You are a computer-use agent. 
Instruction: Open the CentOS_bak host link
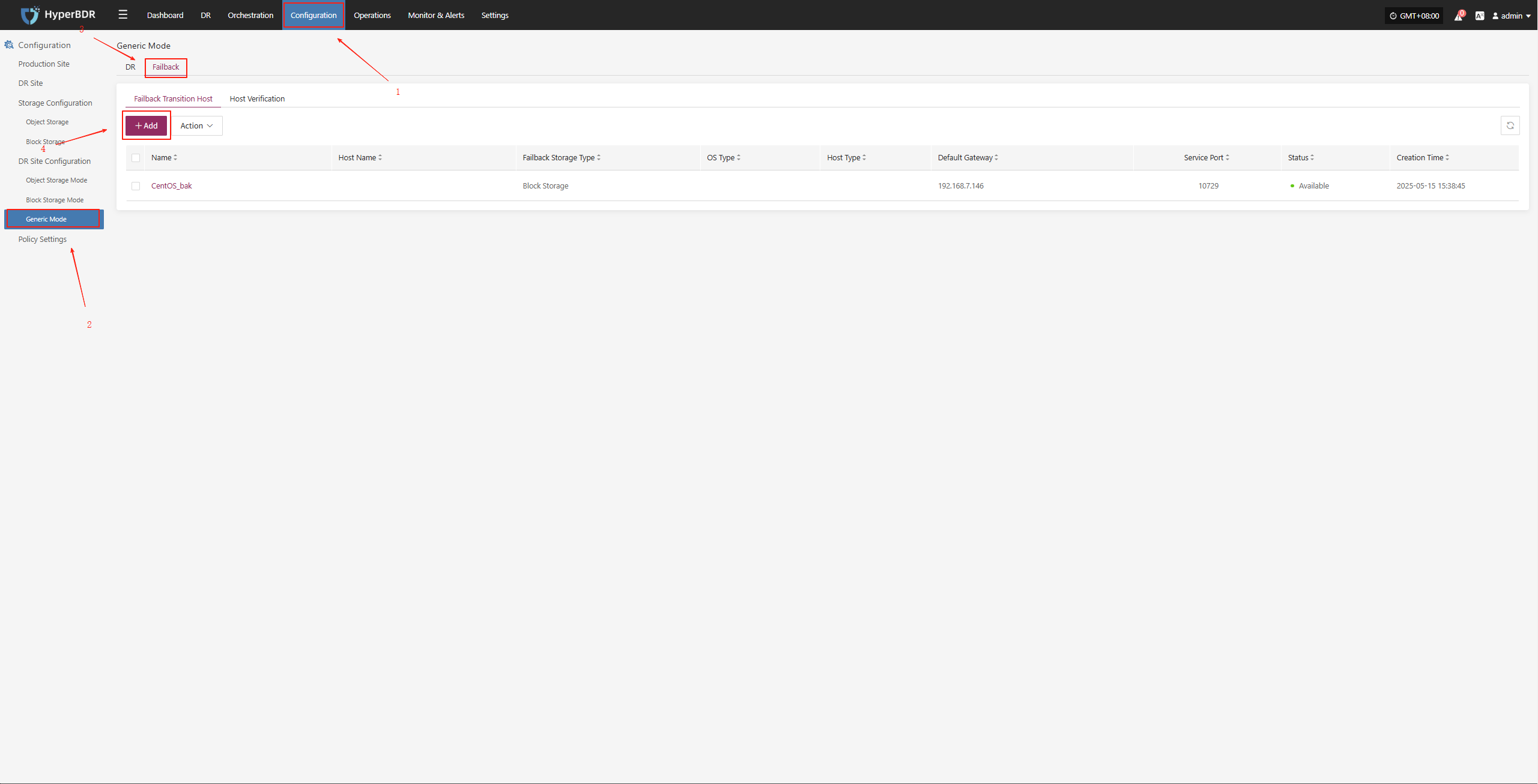point(172,186)
